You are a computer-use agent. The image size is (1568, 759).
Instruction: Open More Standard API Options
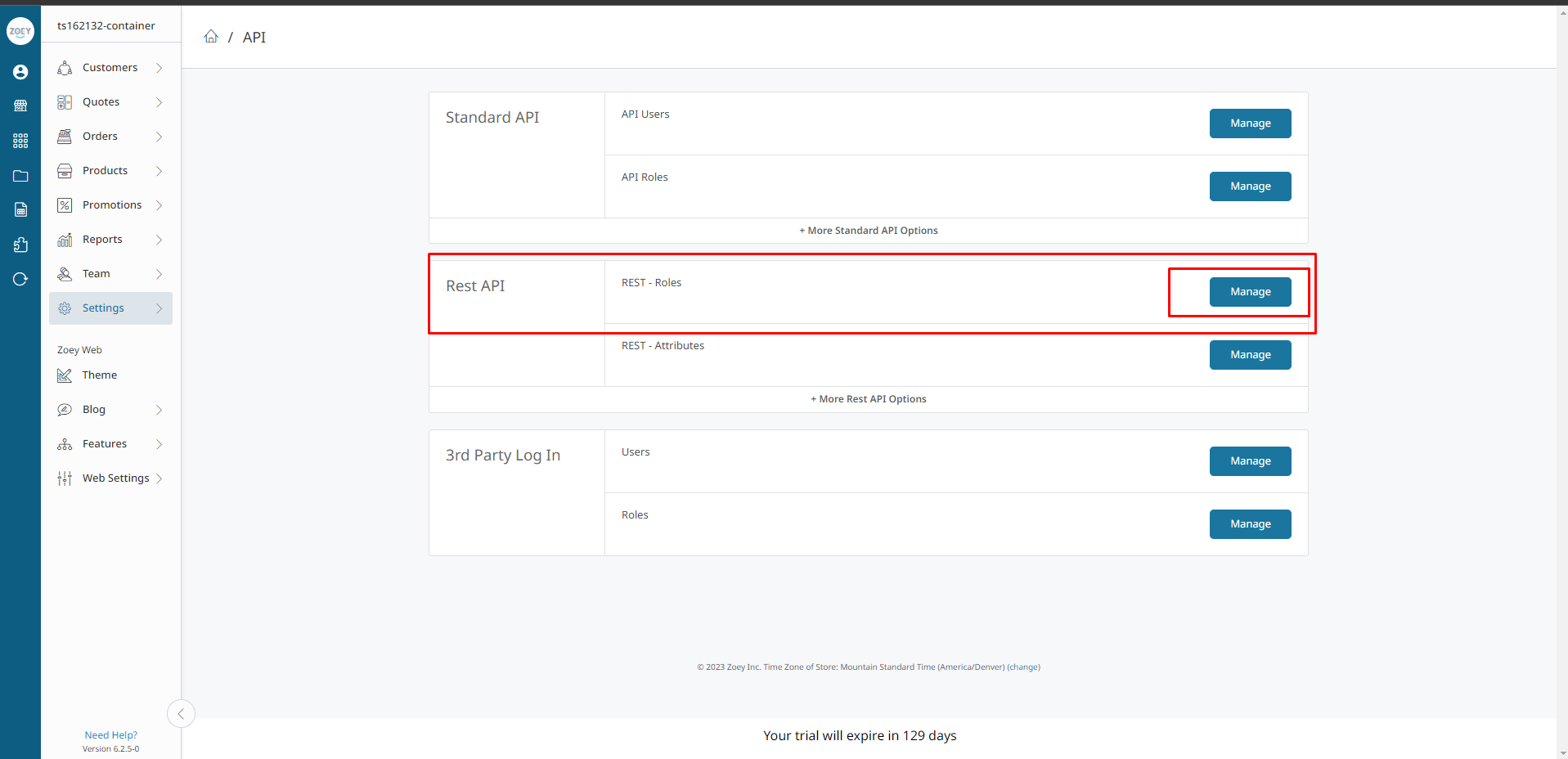click(x=868, y=230)
